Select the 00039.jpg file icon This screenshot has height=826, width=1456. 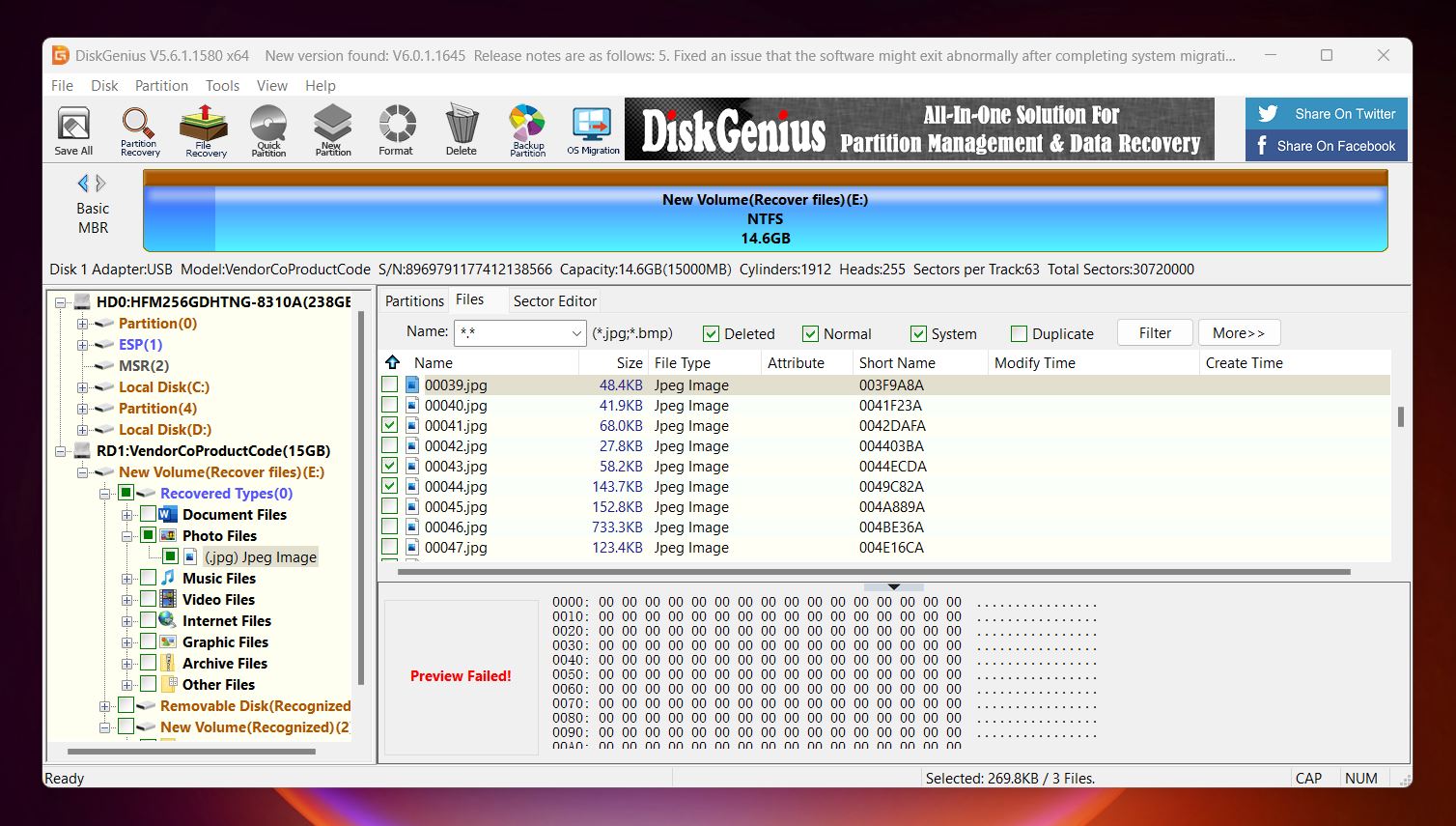click(412, 385)
